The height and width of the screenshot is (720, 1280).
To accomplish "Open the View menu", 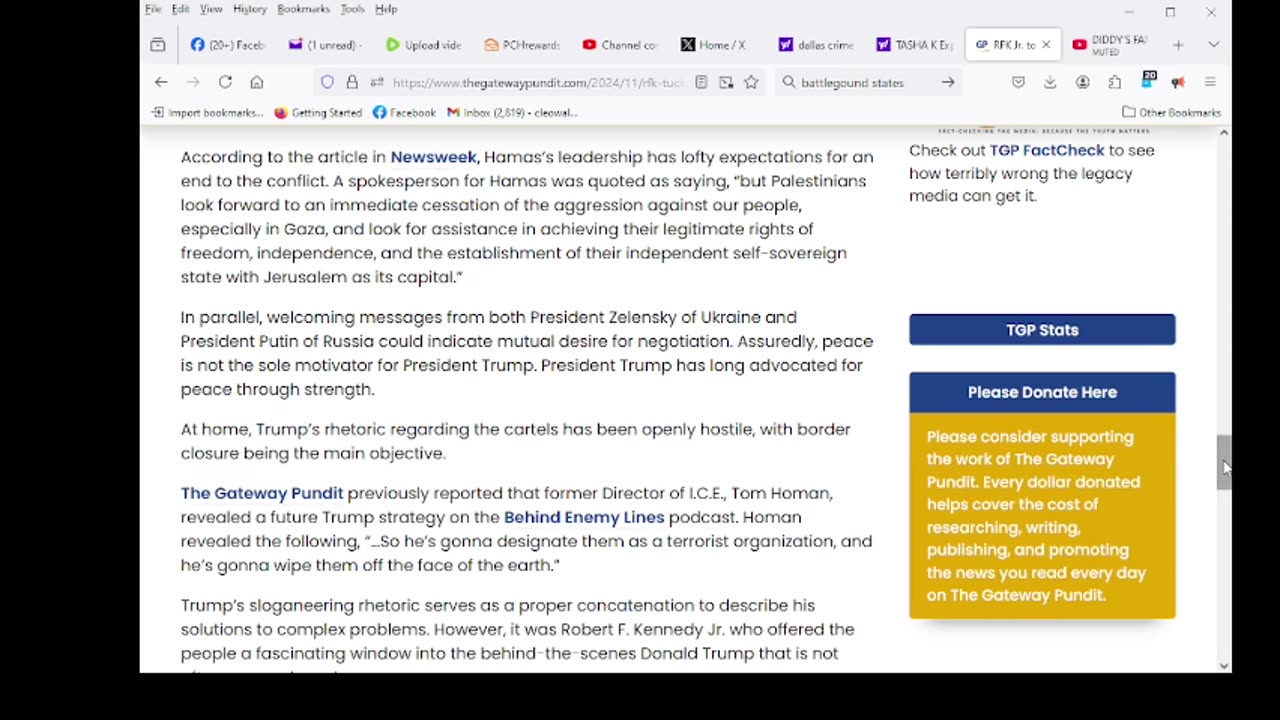I will point(211,9).
